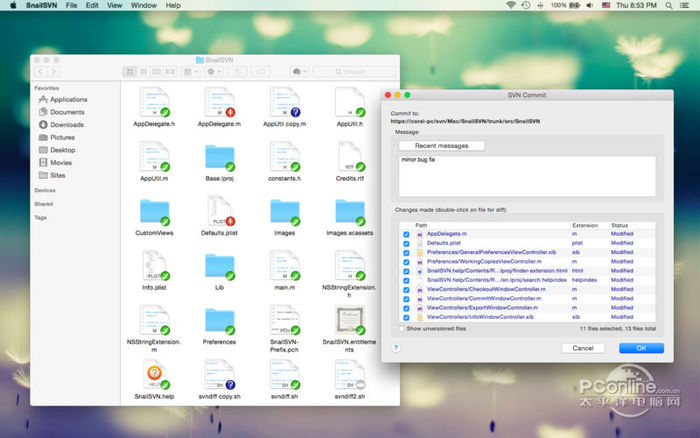Select the AppUtil copy.m file icon
Viewport: 700px width, 438px height.
(283, 102)
